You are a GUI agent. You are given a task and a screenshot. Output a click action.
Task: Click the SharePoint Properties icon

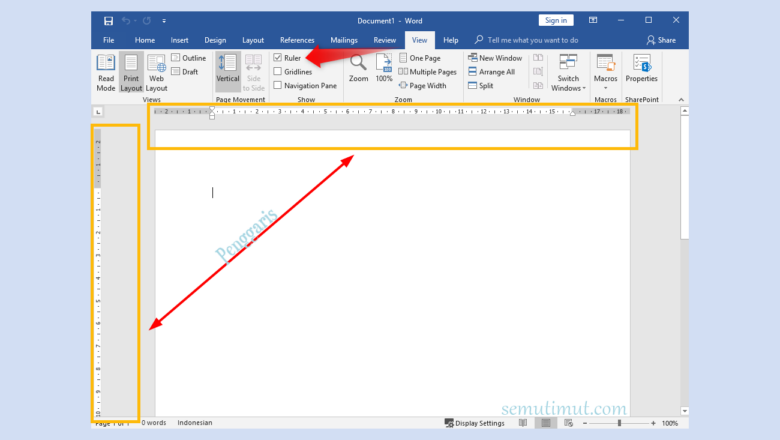(641, 69)
